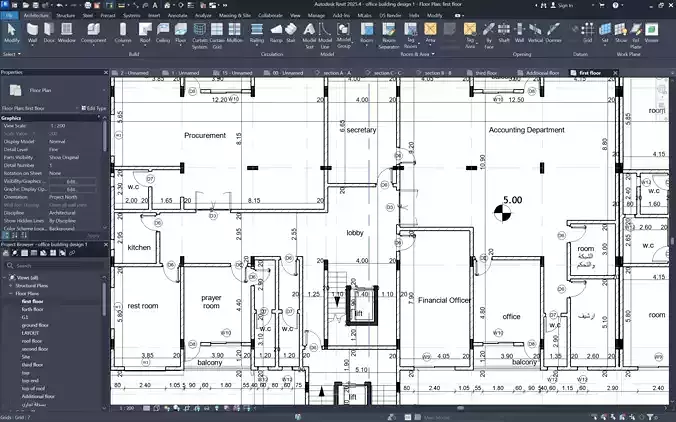
Task: Open ground floor in Project Browser
Action: [35, 325]
